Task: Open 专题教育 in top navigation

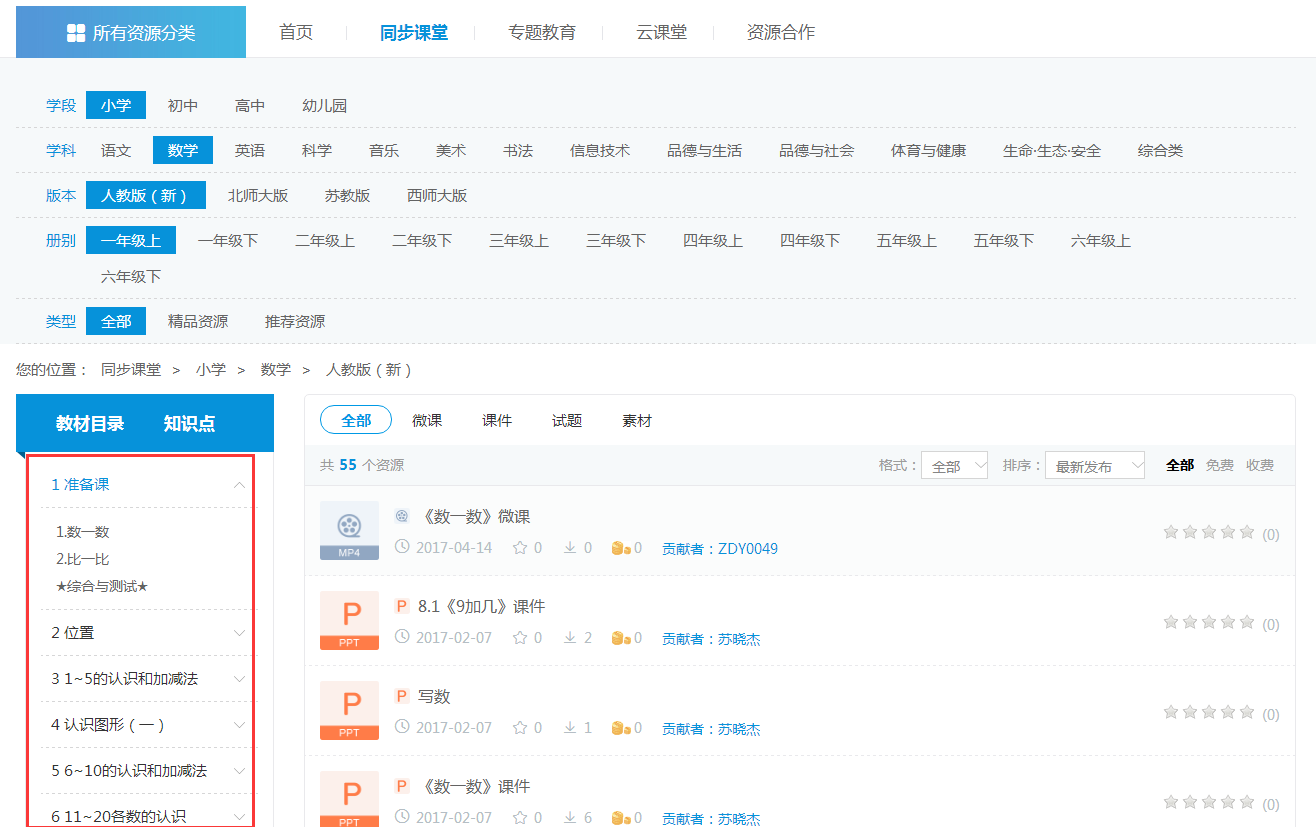Action: [542, 32]
